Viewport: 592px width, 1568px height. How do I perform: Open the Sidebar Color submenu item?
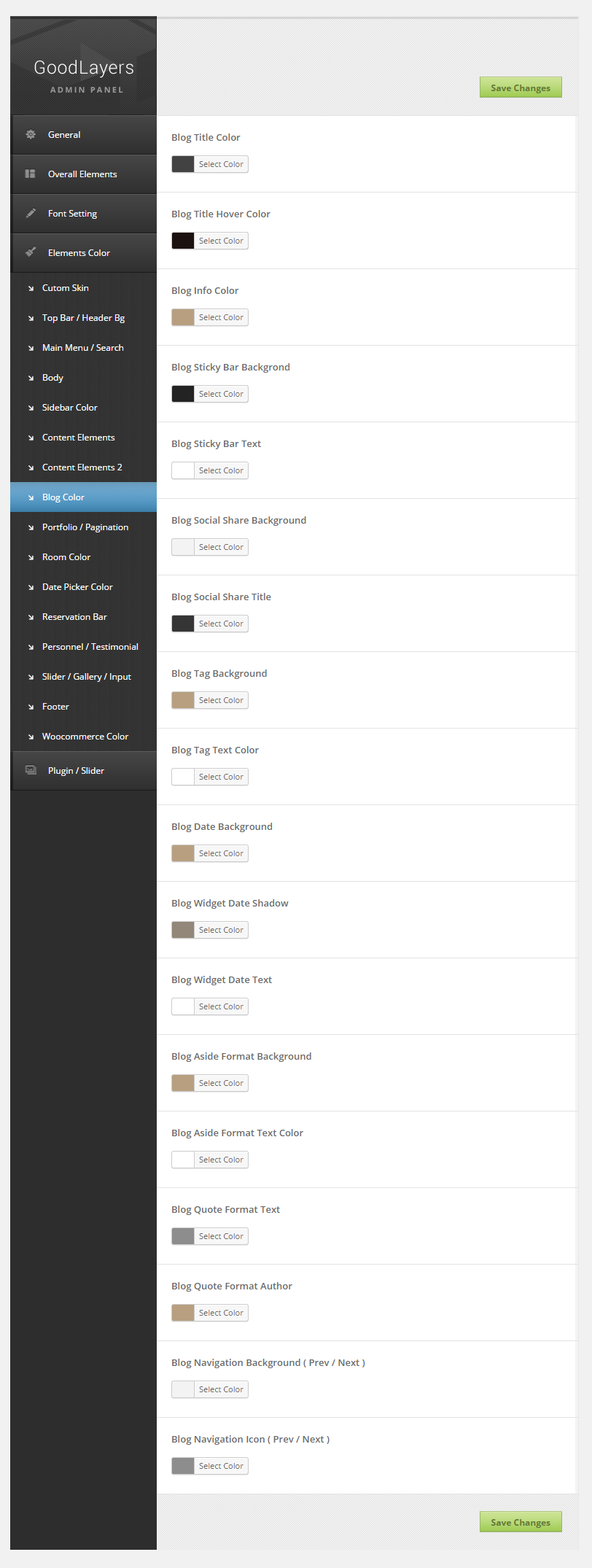[x=70, y=408]
